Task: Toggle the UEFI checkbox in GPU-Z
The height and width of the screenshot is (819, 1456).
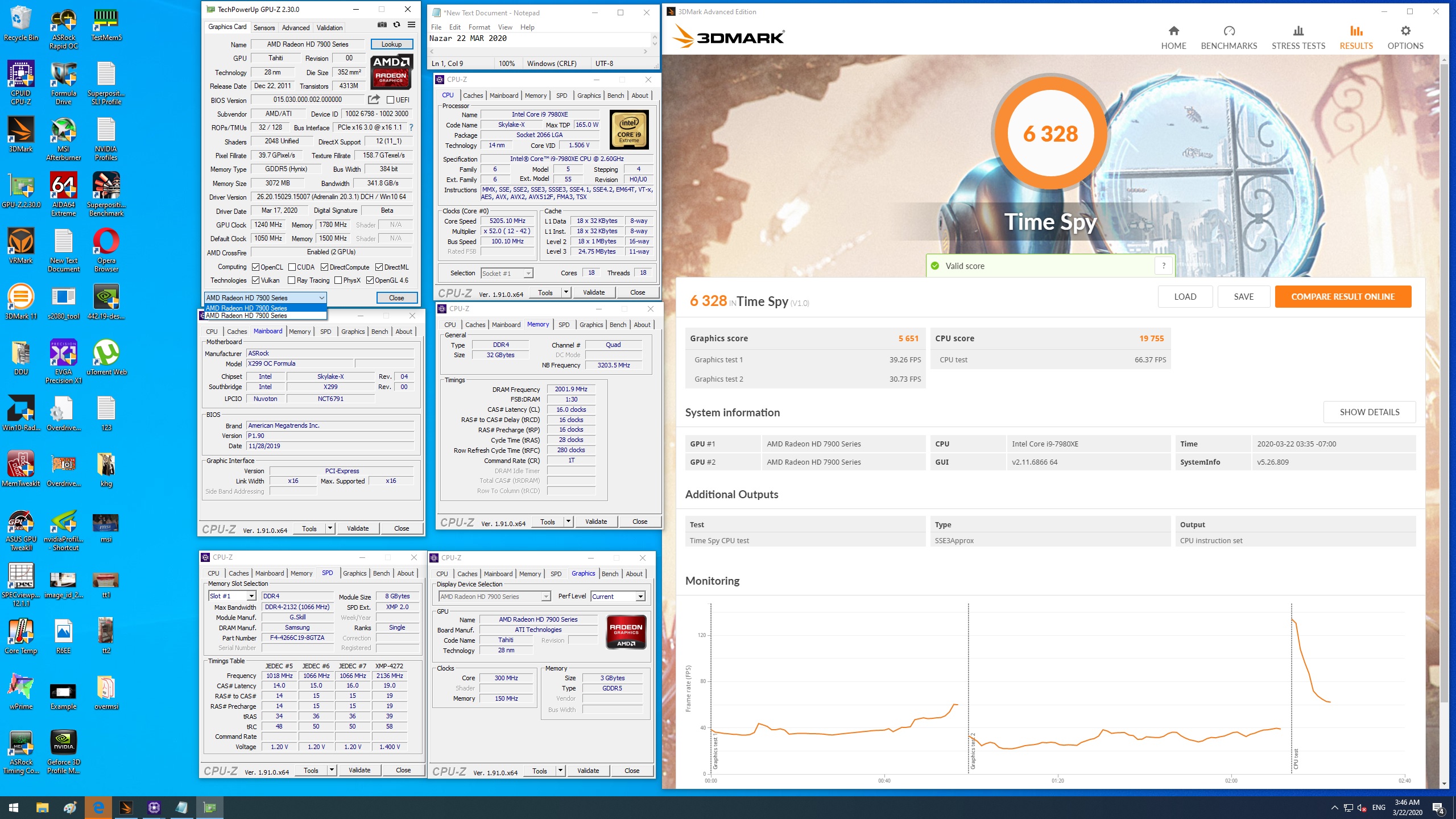Action: pyautogui.click(x=390, y=100)
